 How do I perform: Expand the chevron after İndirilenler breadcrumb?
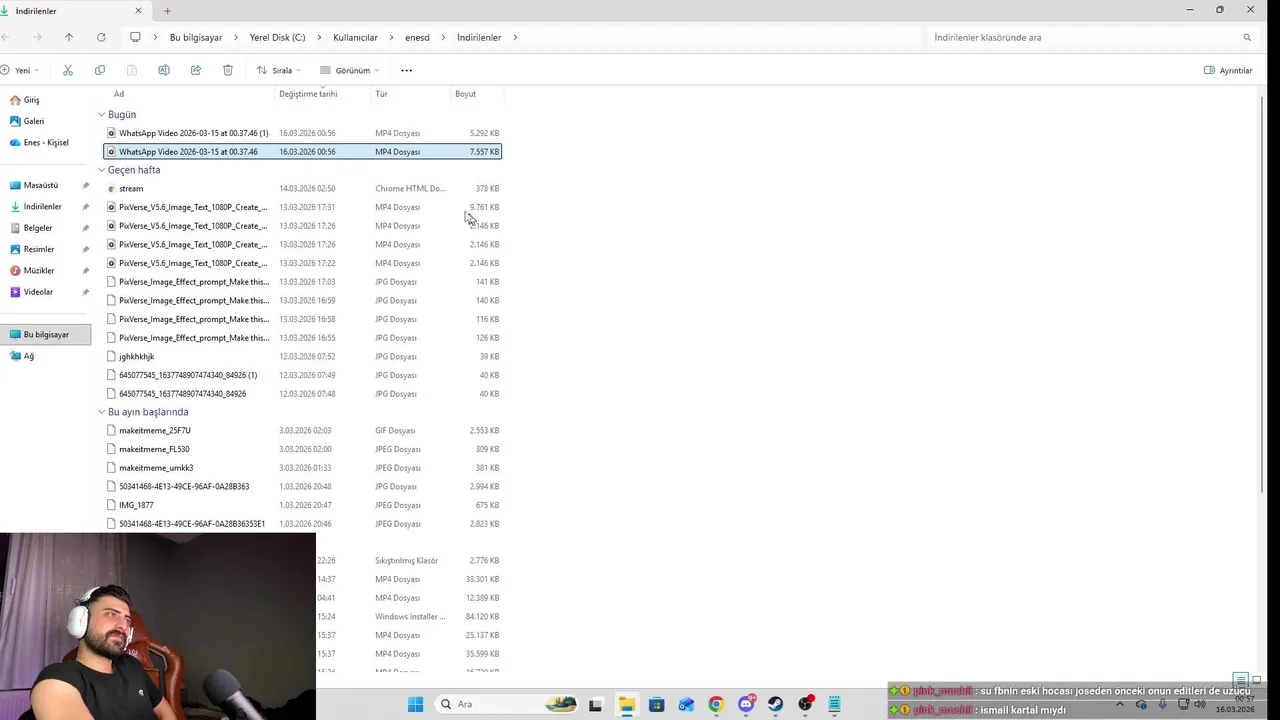point(515,37)
